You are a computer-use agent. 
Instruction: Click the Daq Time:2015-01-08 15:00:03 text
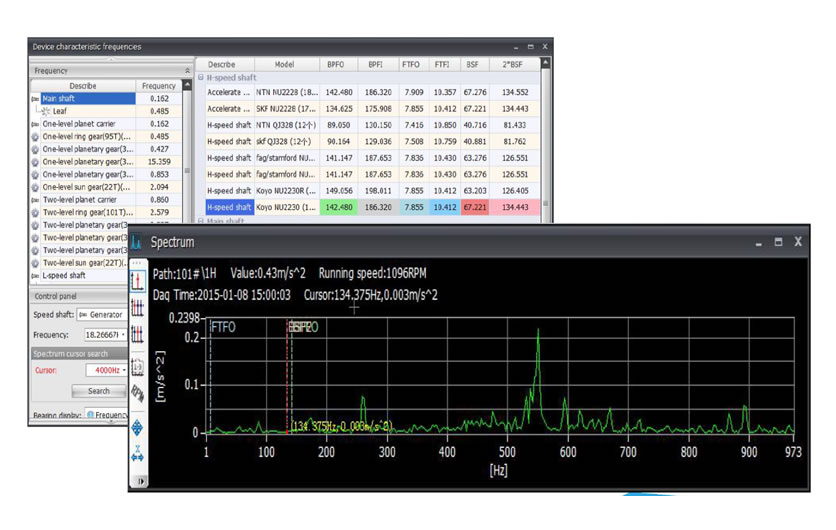[x=222, y=295]
